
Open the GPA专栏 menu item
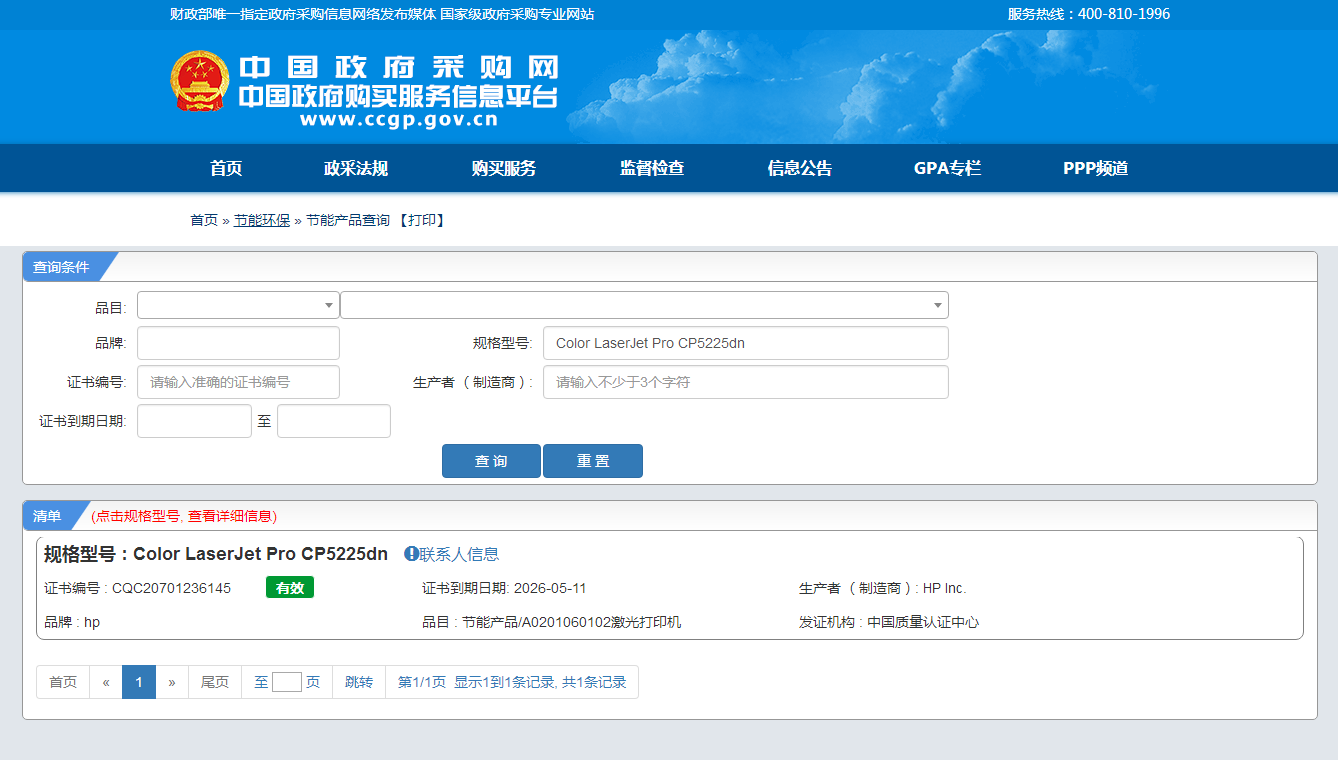point(947,168)
